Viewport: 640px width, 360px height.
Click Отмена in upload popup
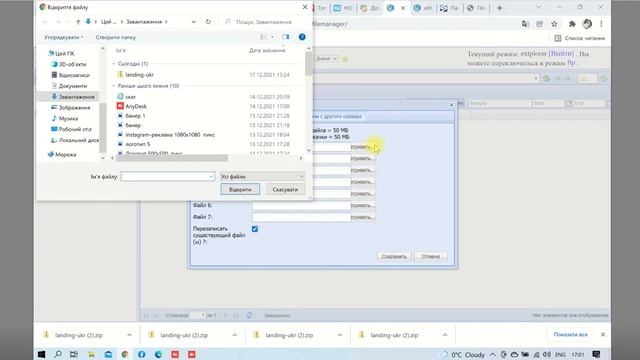click(x=431, y=256)
